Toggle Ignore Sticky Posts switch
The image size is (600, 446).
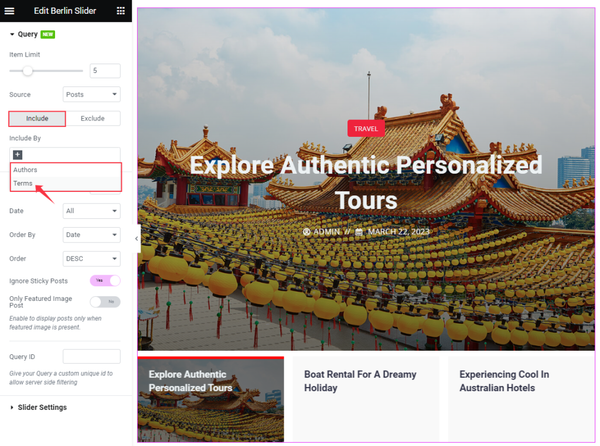pyautogui.click(x=105, y=281)
